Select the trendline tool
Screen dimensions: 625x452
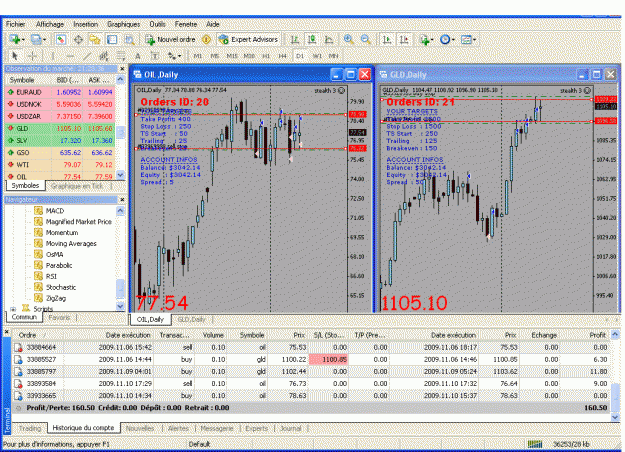coord(87,56)
